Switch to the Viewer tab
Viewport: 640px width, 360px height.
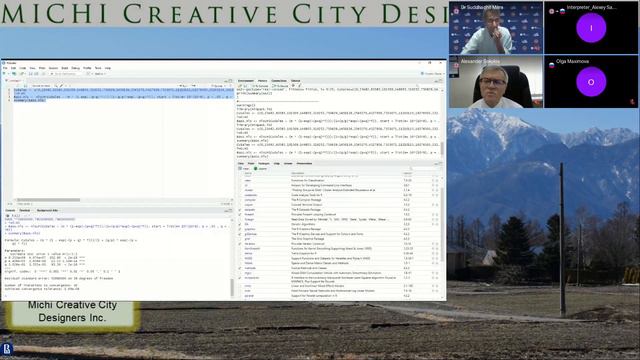coord(288,163)
